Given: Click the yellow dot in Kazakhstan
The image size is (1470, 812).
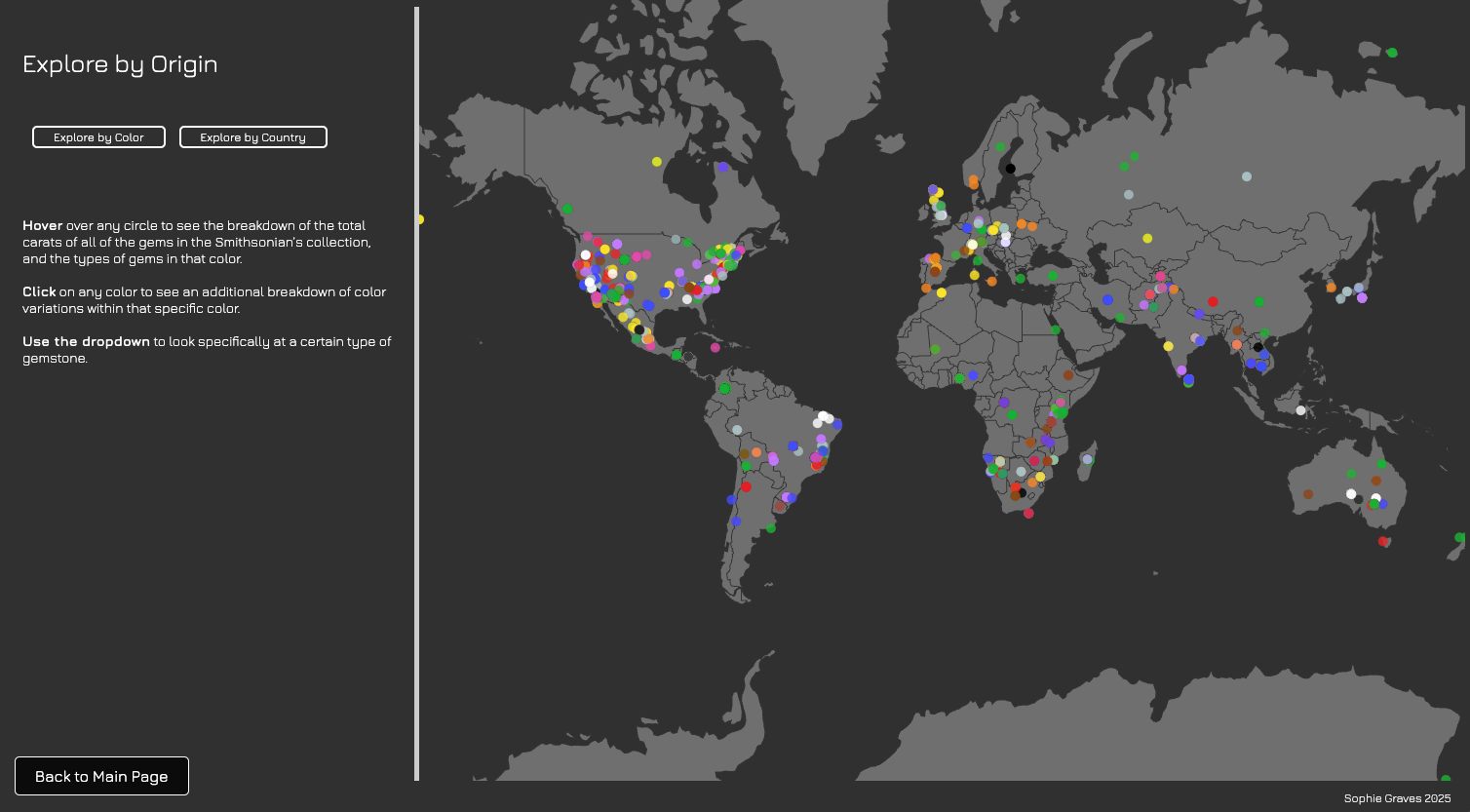Looking at the screenshot, I should click(x=1147, y=238).
